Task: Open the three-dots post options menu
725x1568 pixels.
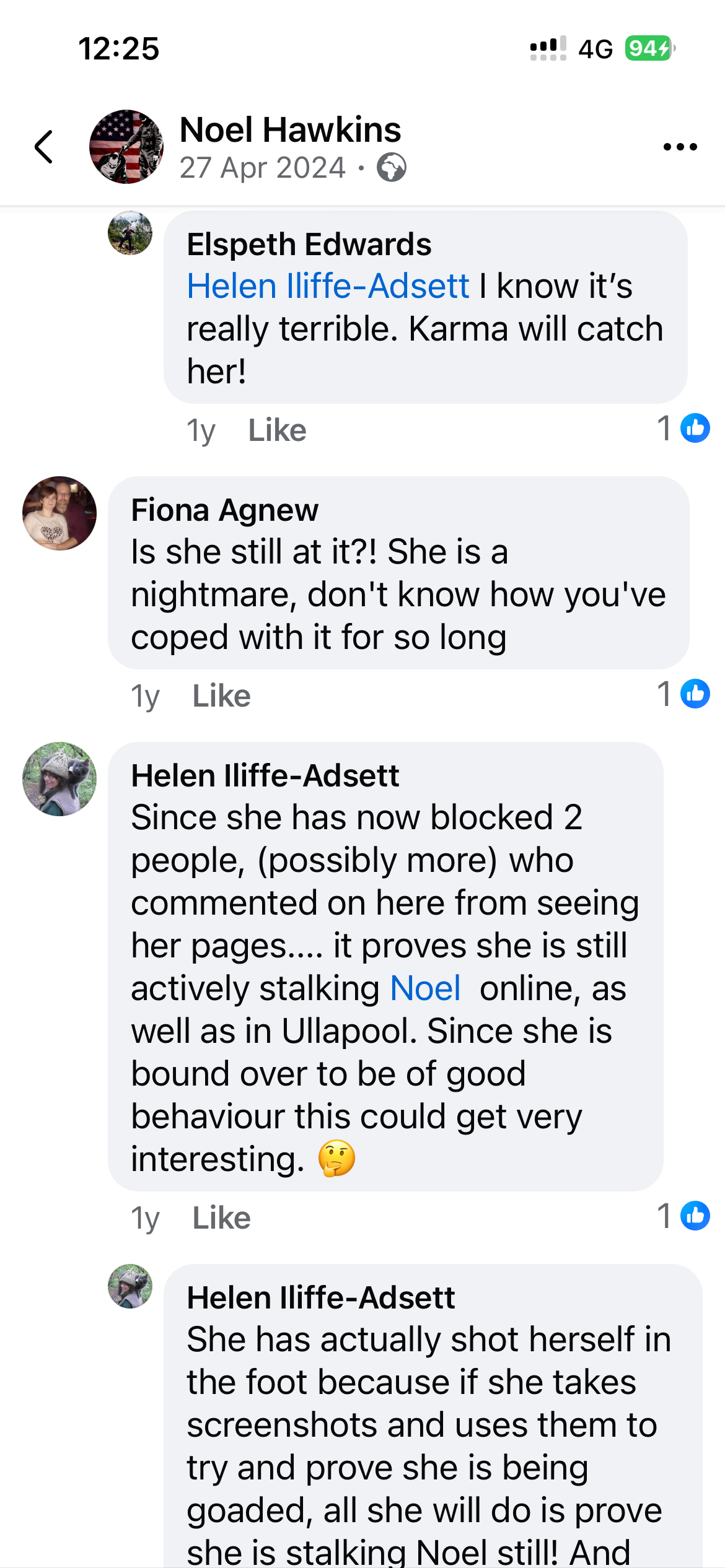Action: pos(680,147)
